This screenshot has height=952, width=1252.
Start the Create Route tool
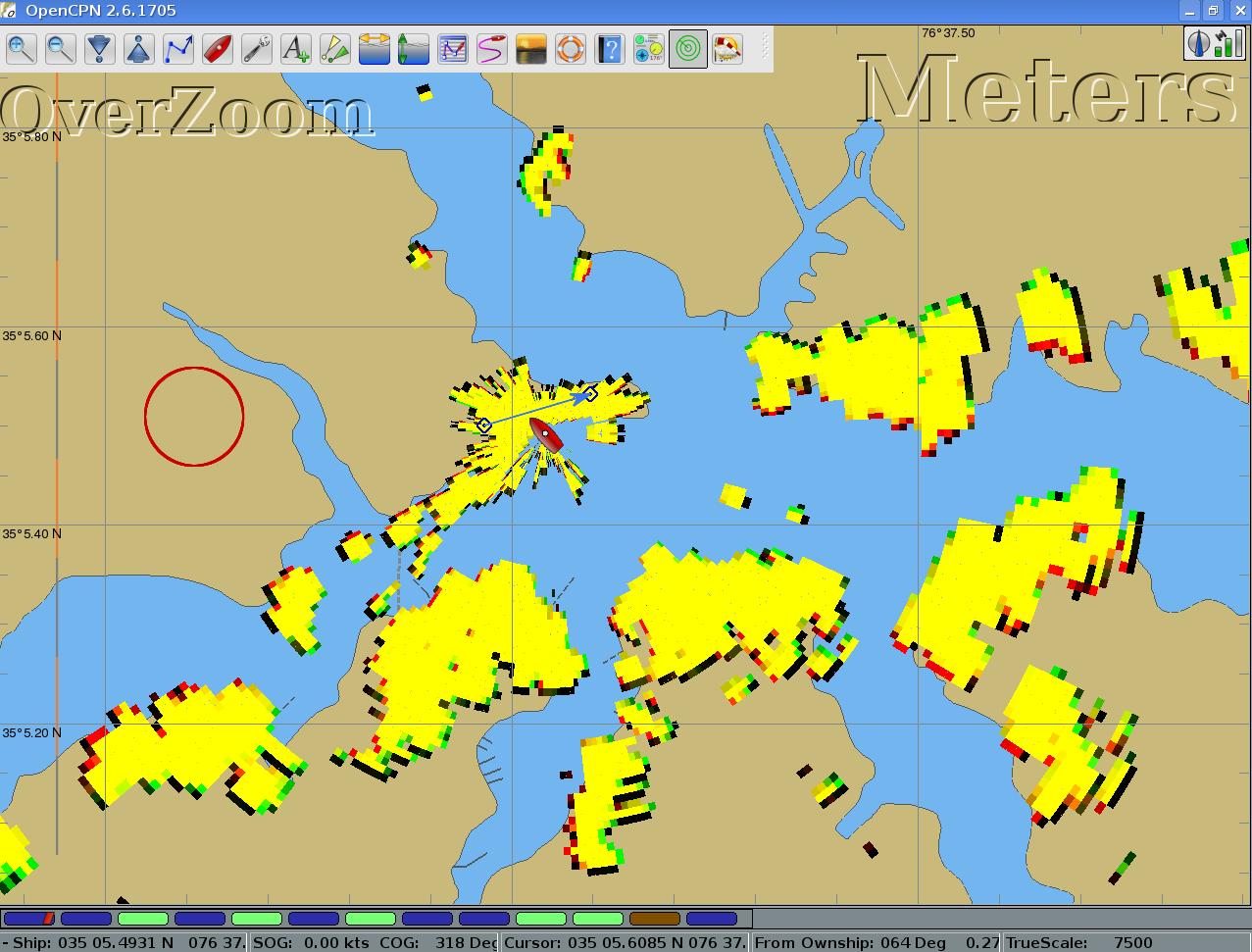(178, 48)
